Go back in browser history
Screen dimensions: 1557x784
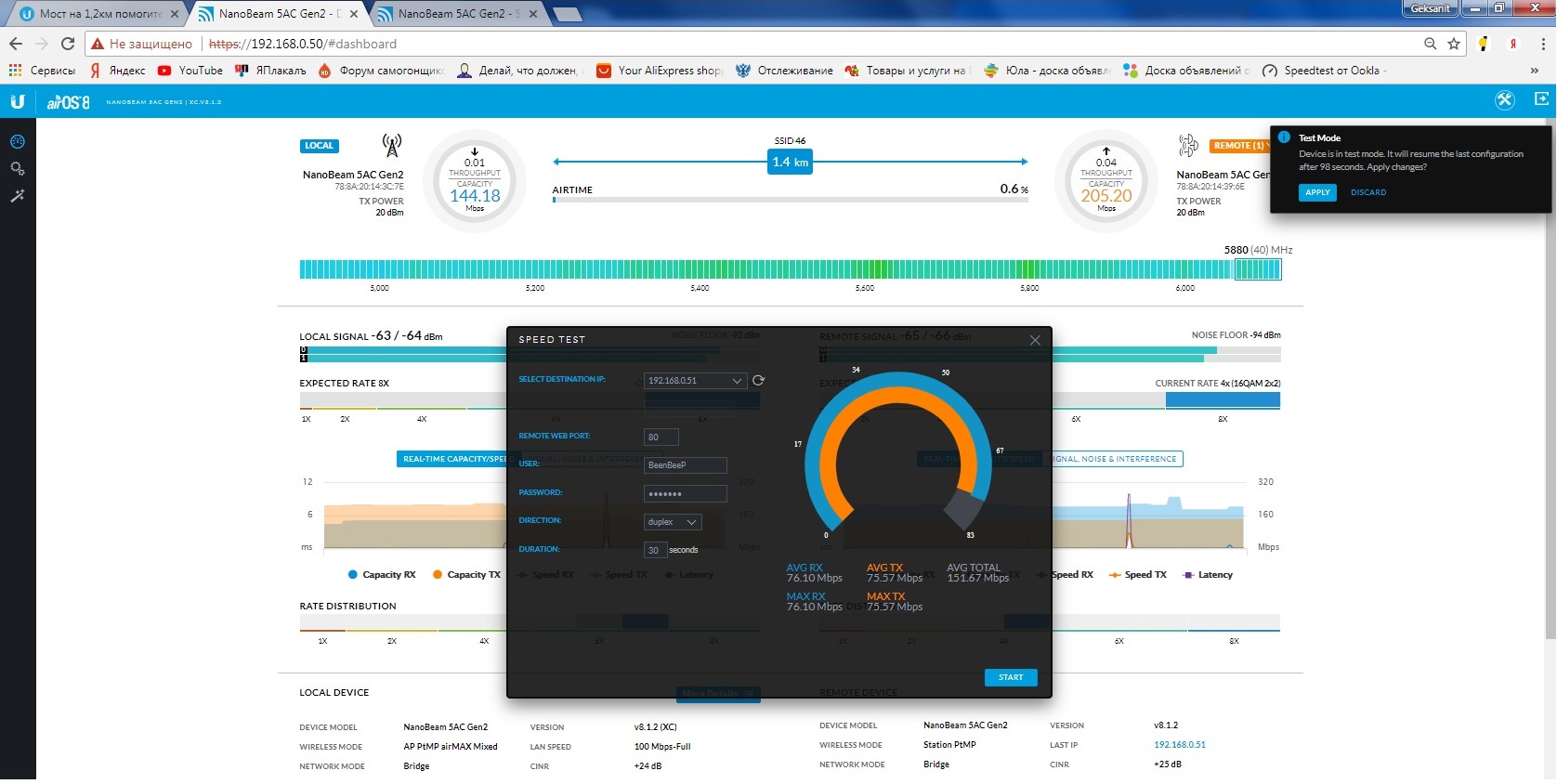click(16, 44)
